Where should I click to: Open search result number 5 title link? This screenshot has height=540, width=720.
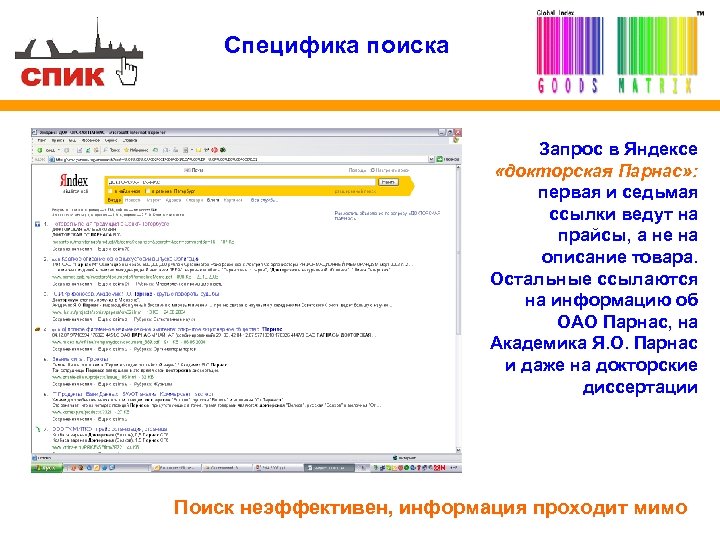[x=80, y=359]
